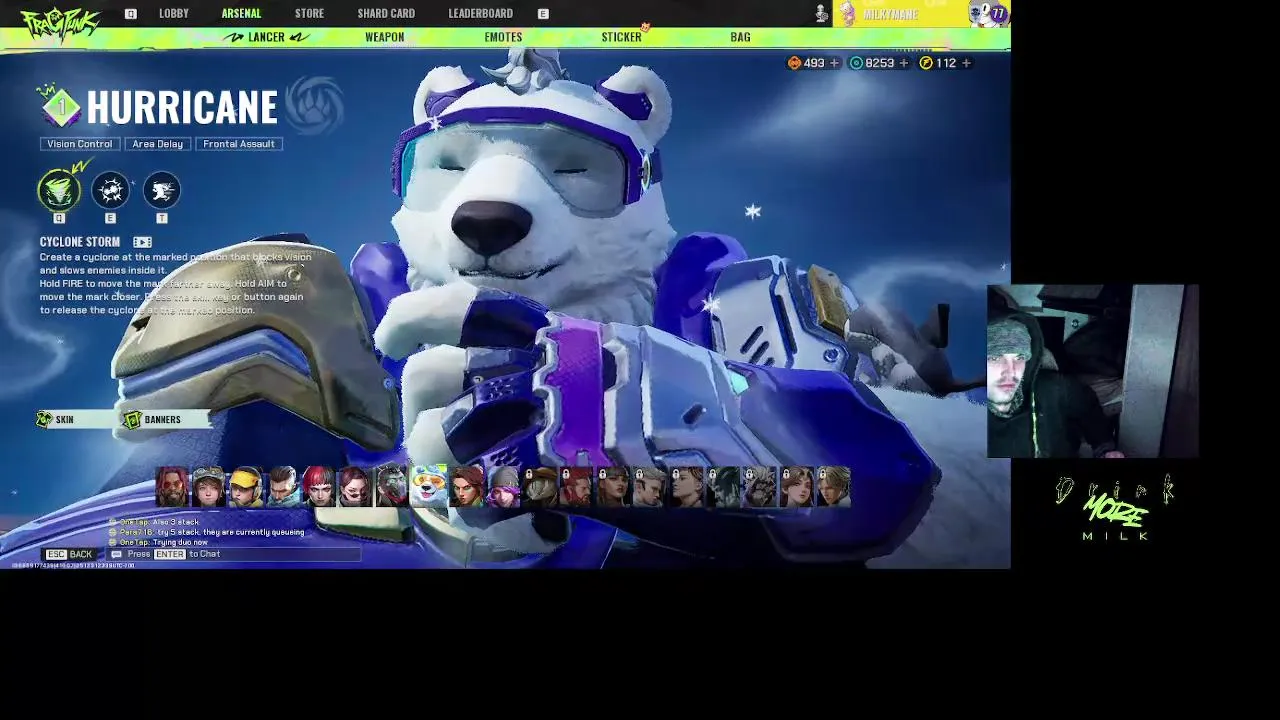Click the Vision Control tag
This screenshot has width=1280, height=720.
[80, 144]
